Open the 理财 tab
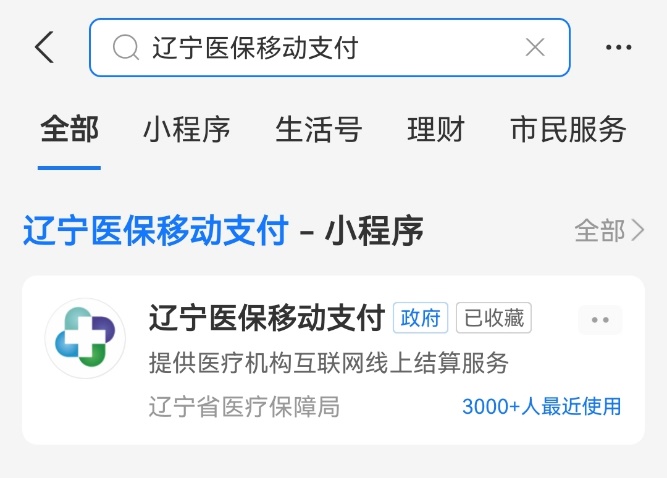The image size is (667, 478). pos(436,129)
